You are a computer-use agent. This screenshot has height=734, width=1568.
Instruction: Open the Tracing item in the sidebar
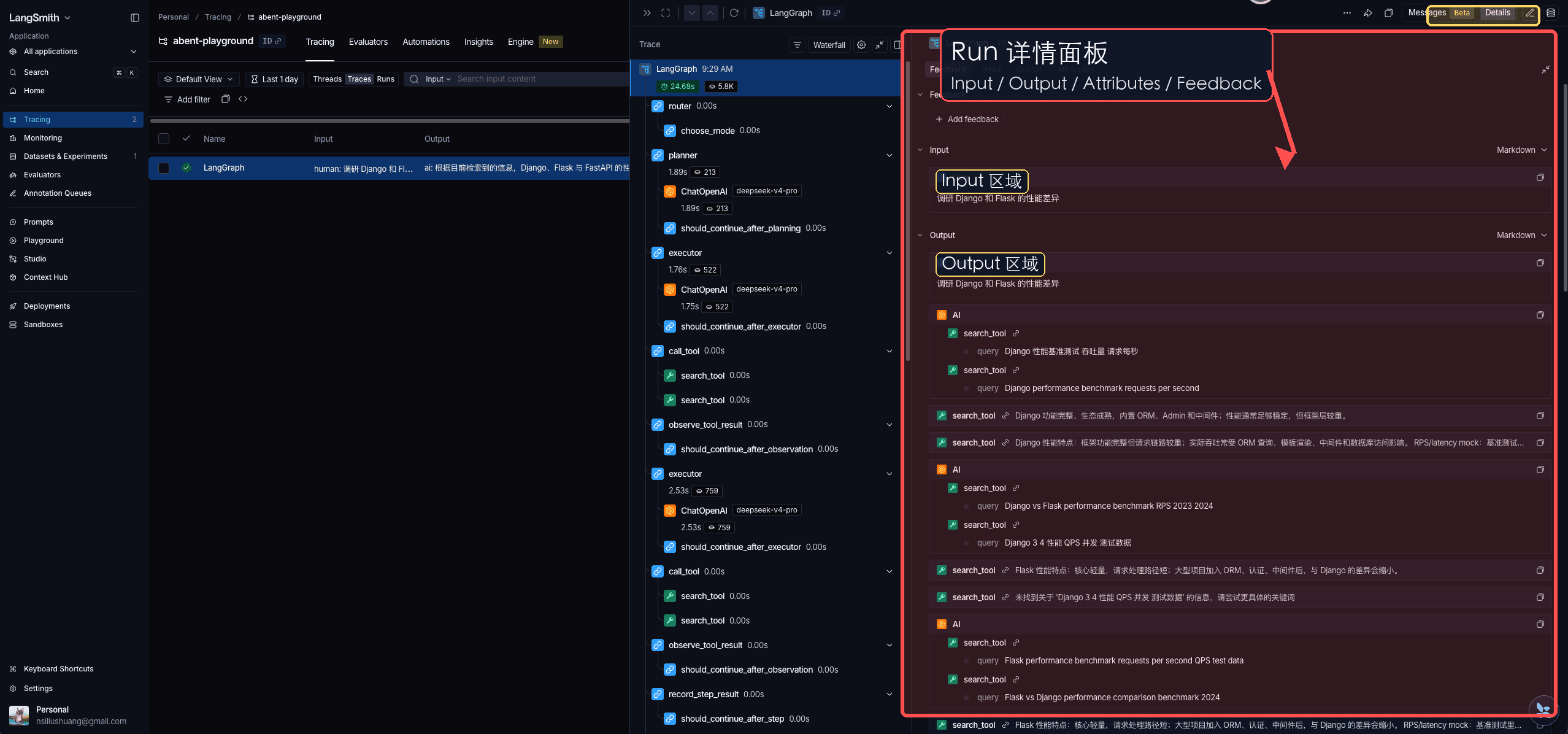click(73, 120)
